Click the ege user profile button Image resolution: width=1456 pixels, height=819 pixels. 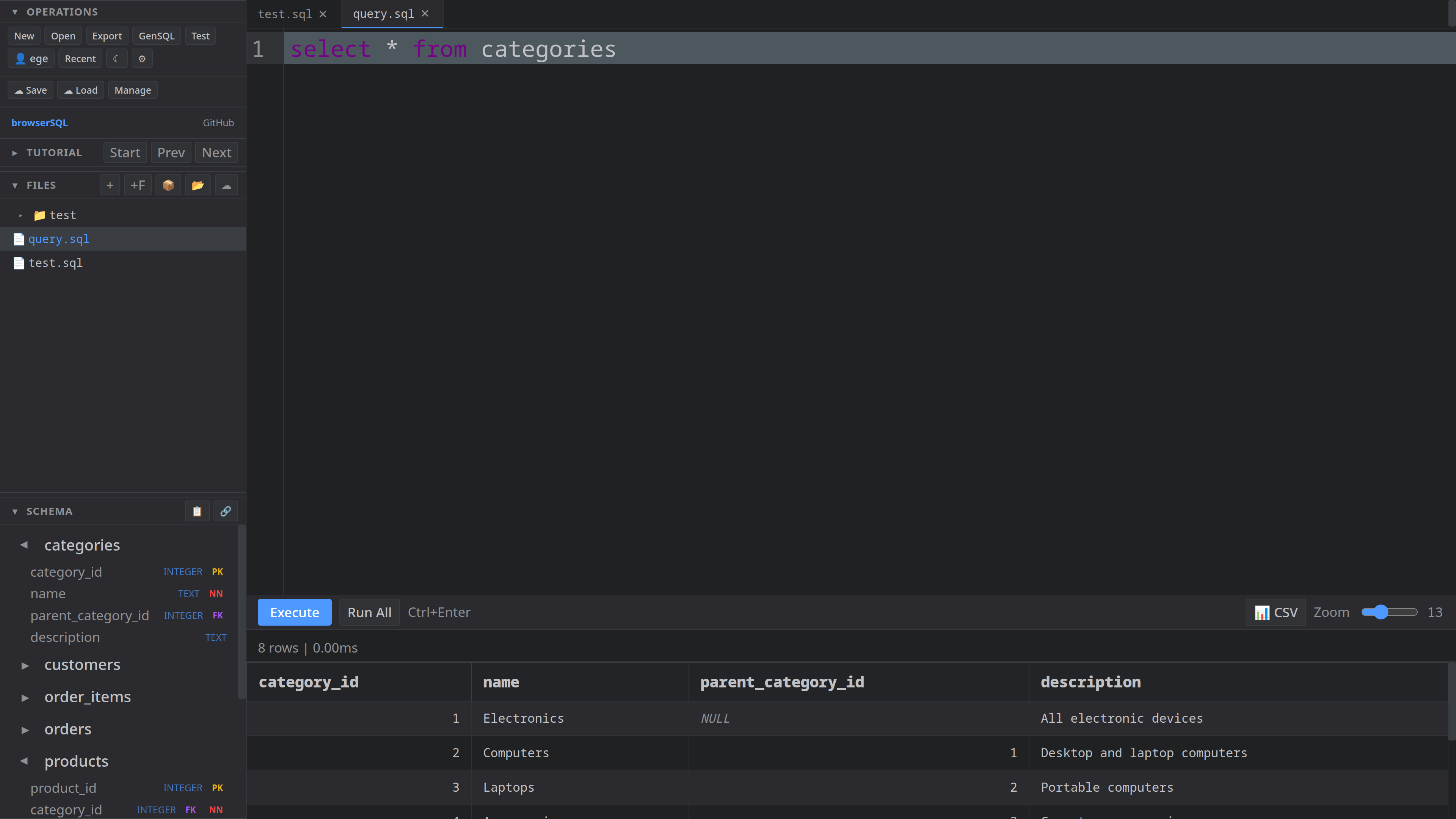click(31, 59)
